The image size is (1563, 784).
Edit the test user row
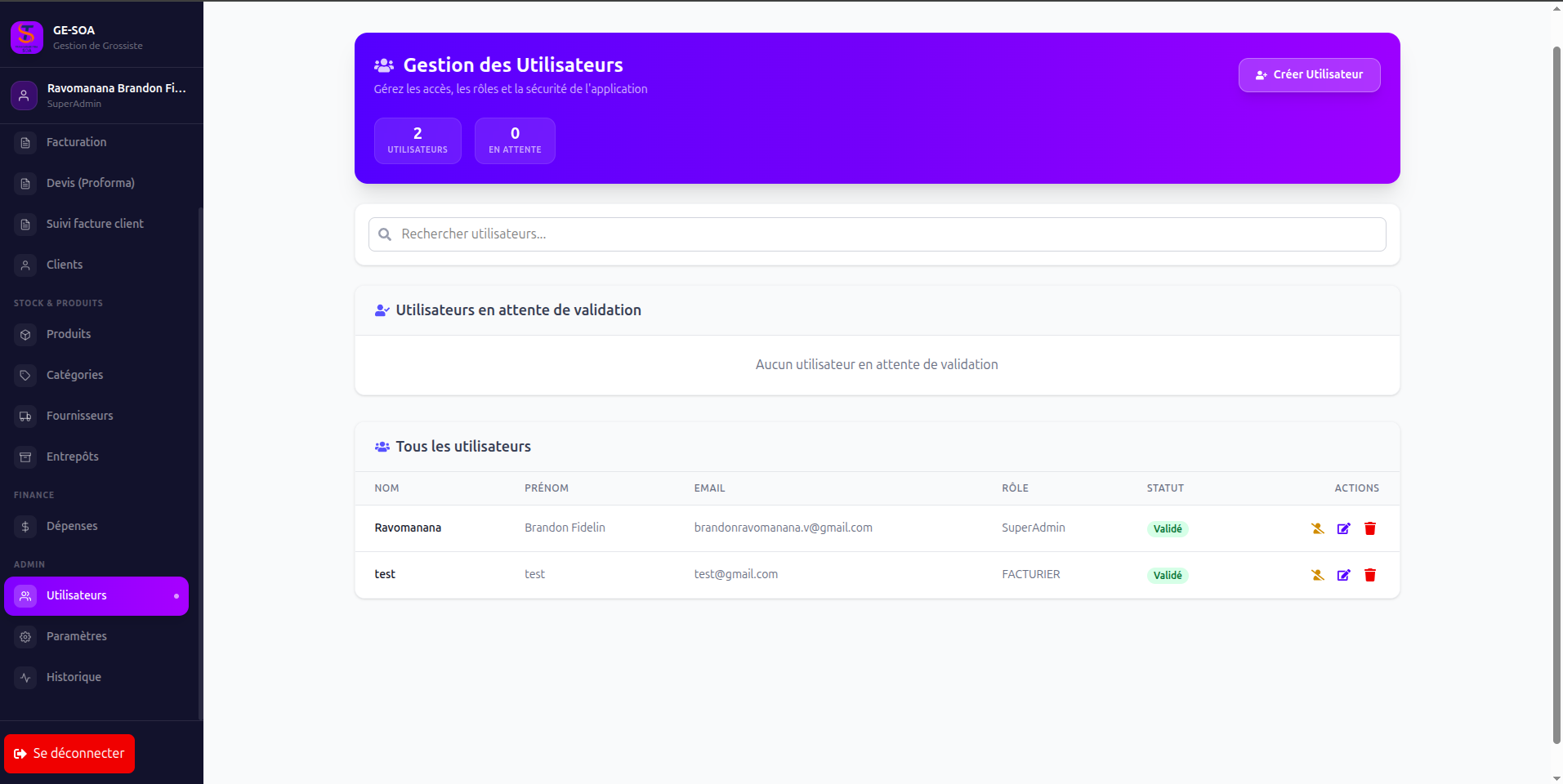pyautogui.click(x=1344, y=575)
